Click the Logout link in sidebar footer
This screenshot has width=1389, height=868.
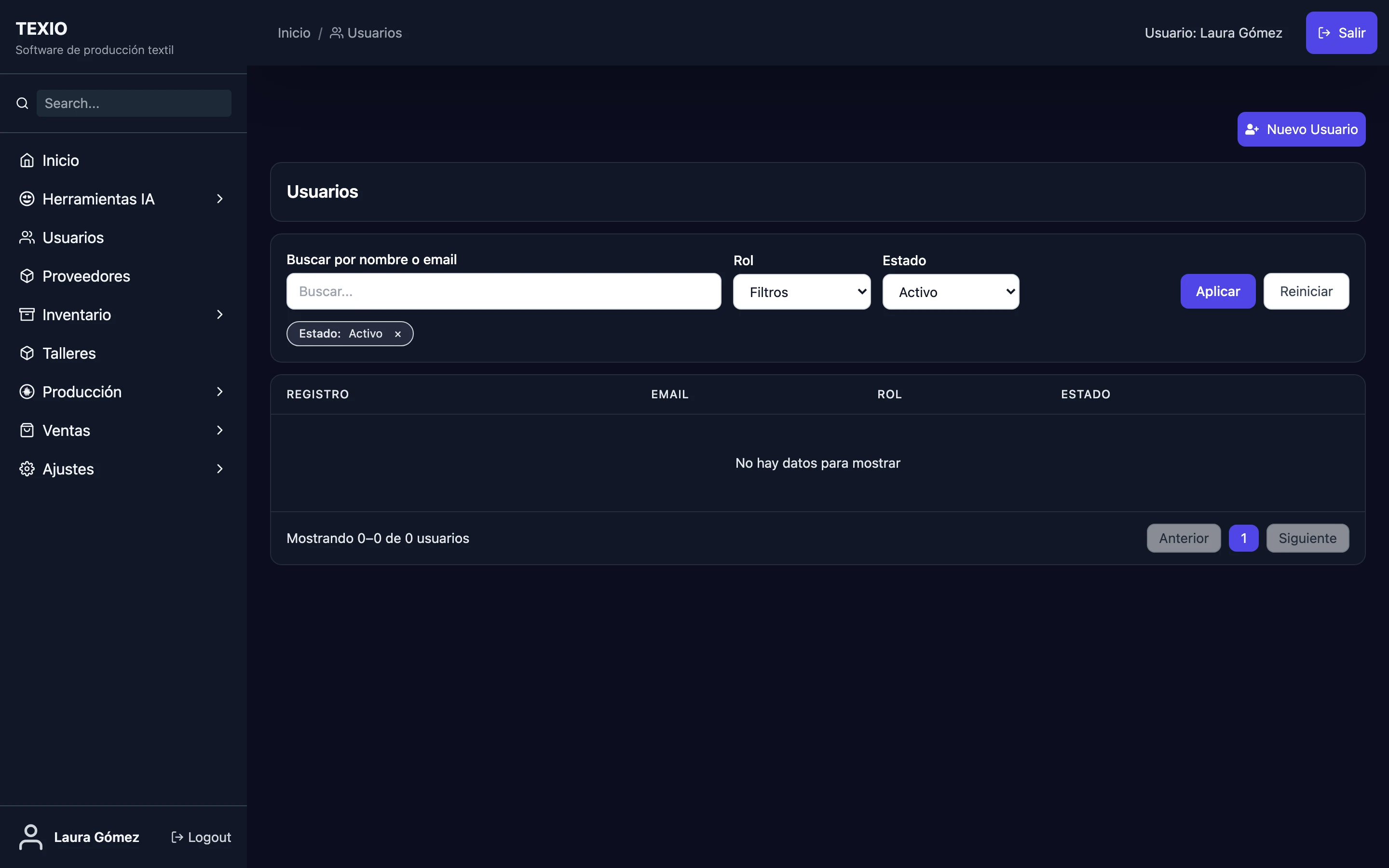point(202,837)
